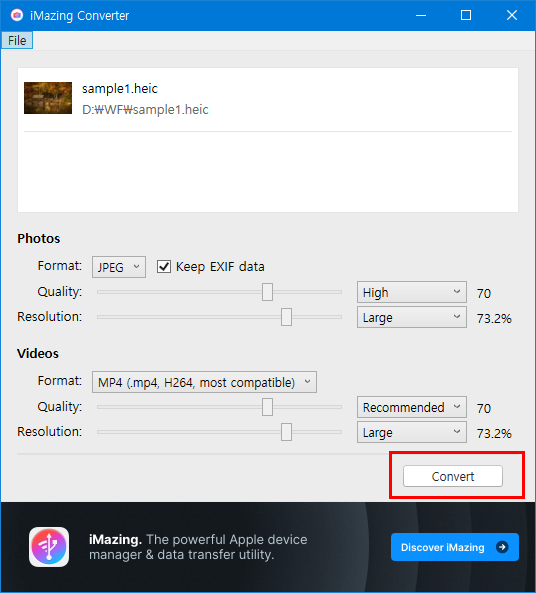
Task: Click the Convert button
Action: click(x=453, y=476)
